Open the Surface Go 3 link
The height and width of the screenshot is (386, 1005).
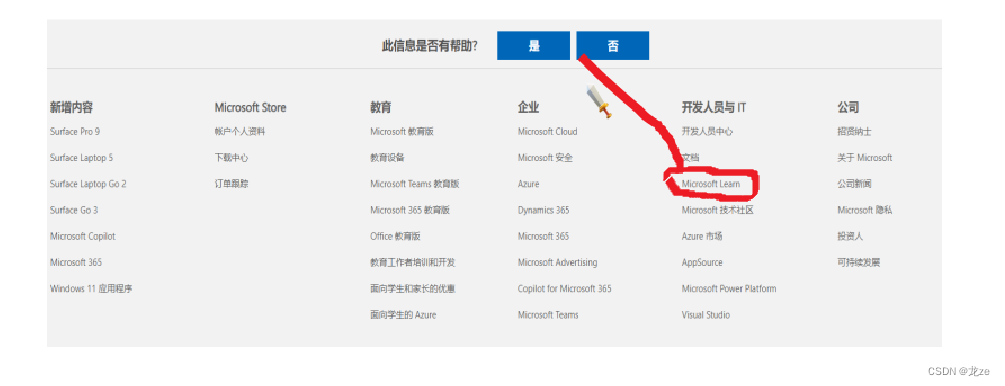pyautogui.click(x=74, y=210)
